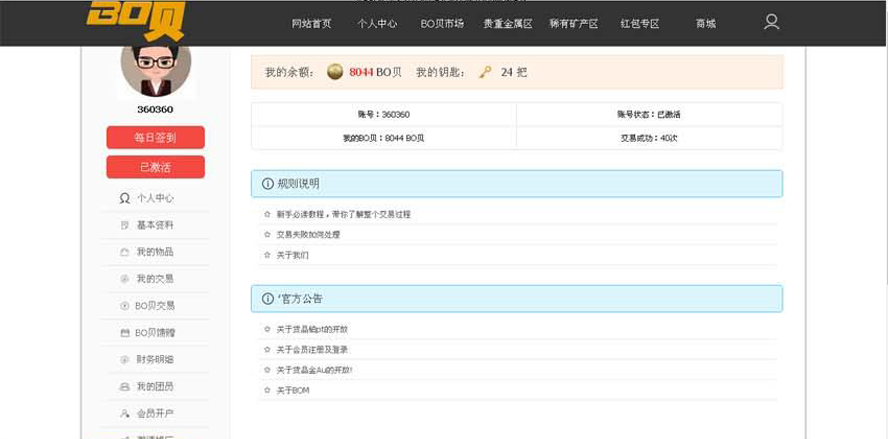Open BO贝交易 in the sidebar
This screenshot has width=888, height=439.
pyautogui.click(x=156, y=306)
